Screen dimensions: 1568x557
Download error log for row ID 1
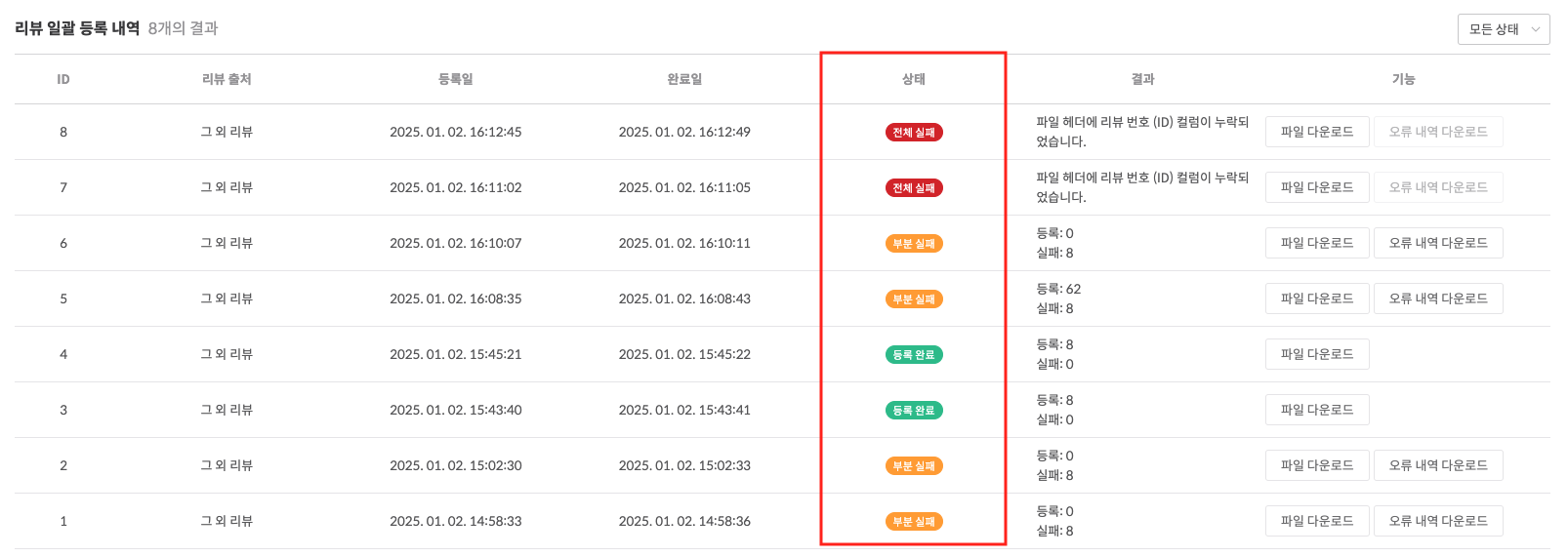pos(1437,521)
